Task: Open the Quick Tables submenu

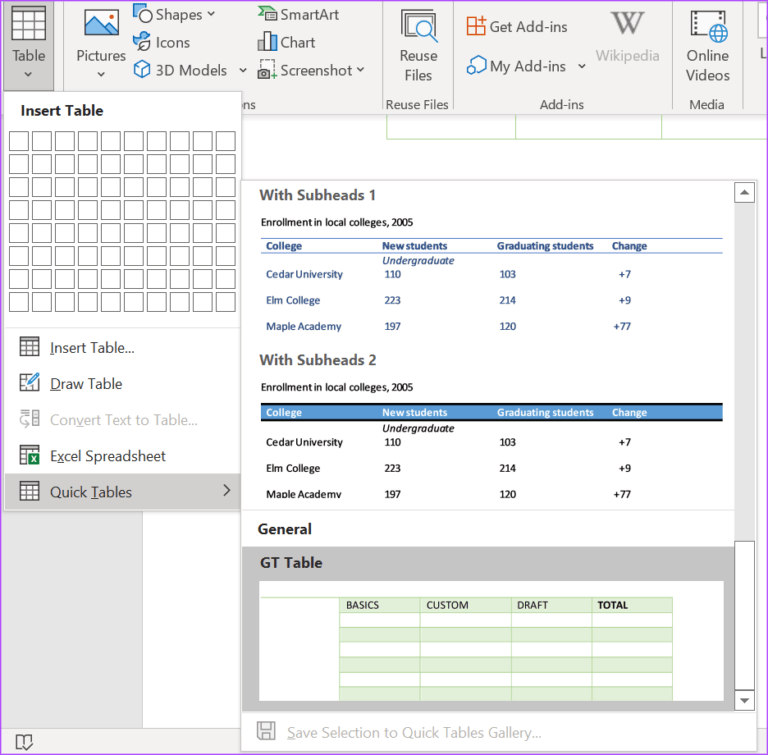Action: [122, 491]
